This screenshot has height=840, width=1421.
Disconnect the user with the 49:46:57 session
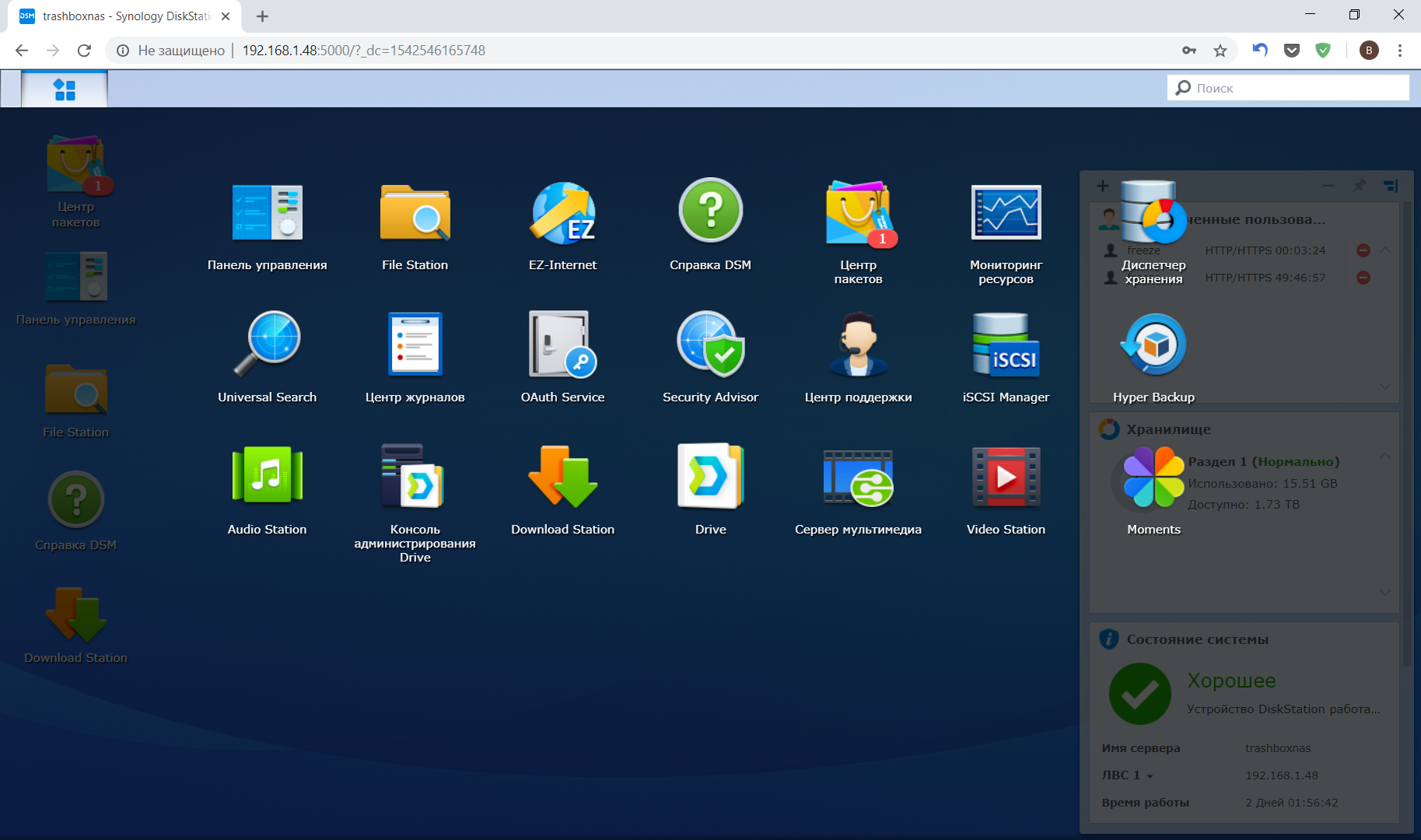[1363, 278]
